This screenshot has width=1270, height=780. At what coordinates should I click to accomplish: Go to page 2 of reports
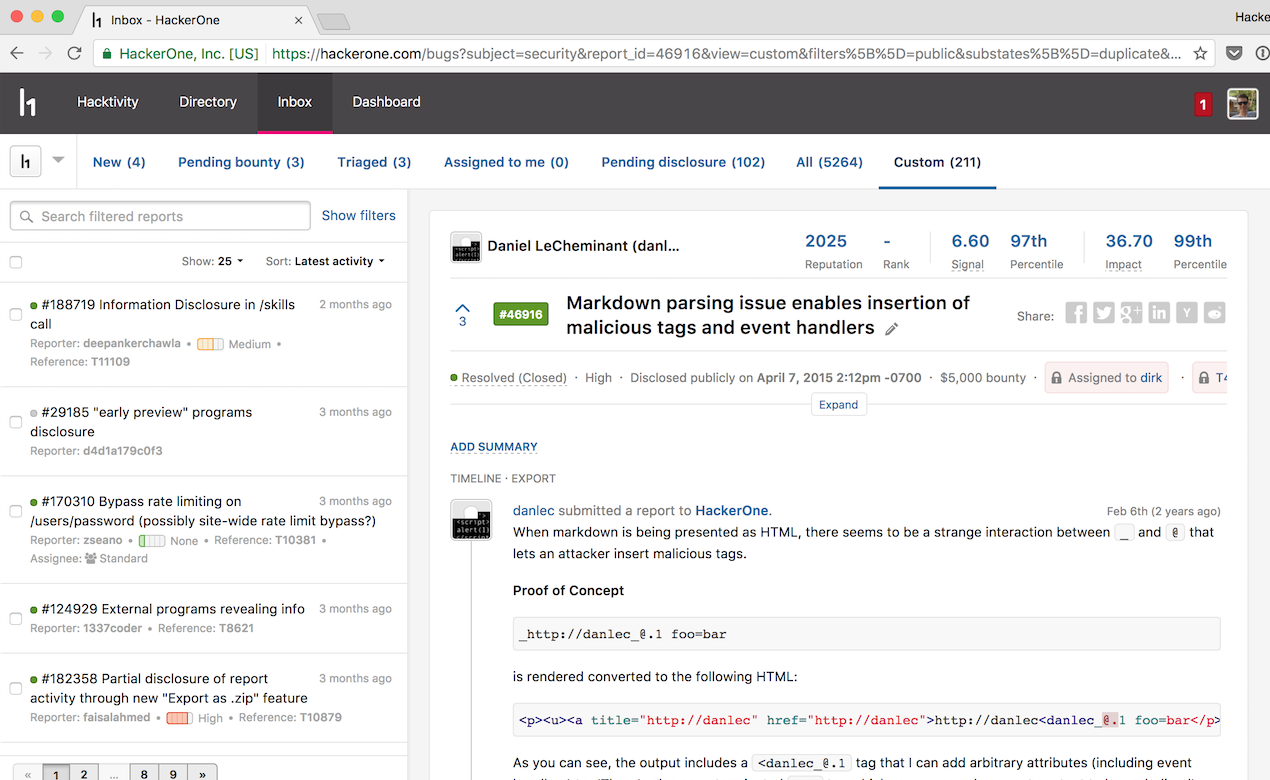[84, 773]
